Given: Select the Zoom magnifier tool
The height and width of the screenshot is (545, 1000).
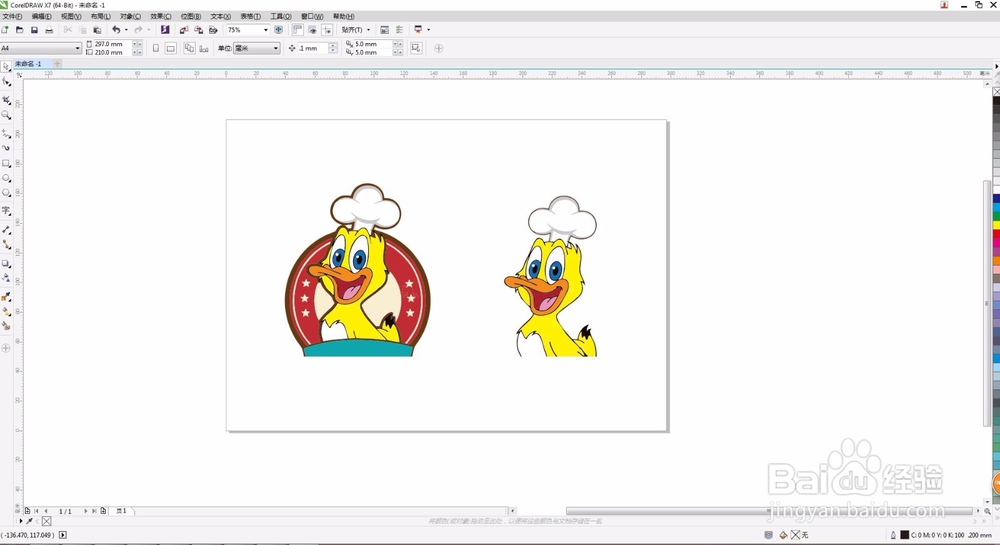Looking at the screenshot, I should 6,115.
